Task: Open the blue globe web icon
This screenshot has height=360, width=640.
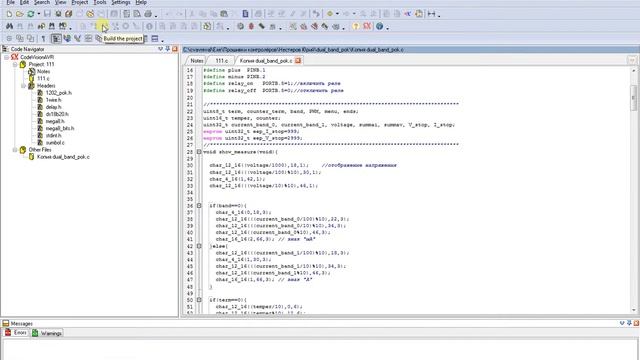Action: click(x=380, y=27)
